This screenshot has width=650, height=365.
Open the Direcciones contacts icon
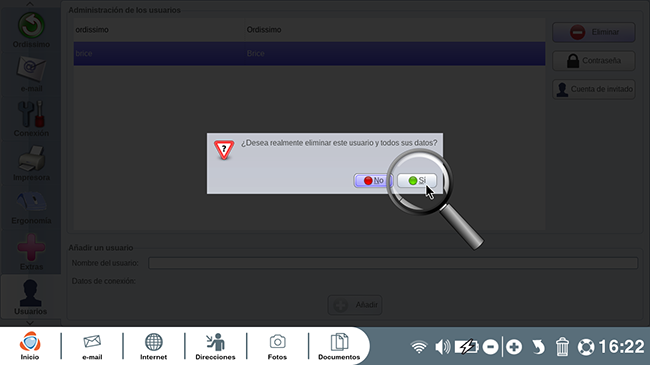[215, 347]
